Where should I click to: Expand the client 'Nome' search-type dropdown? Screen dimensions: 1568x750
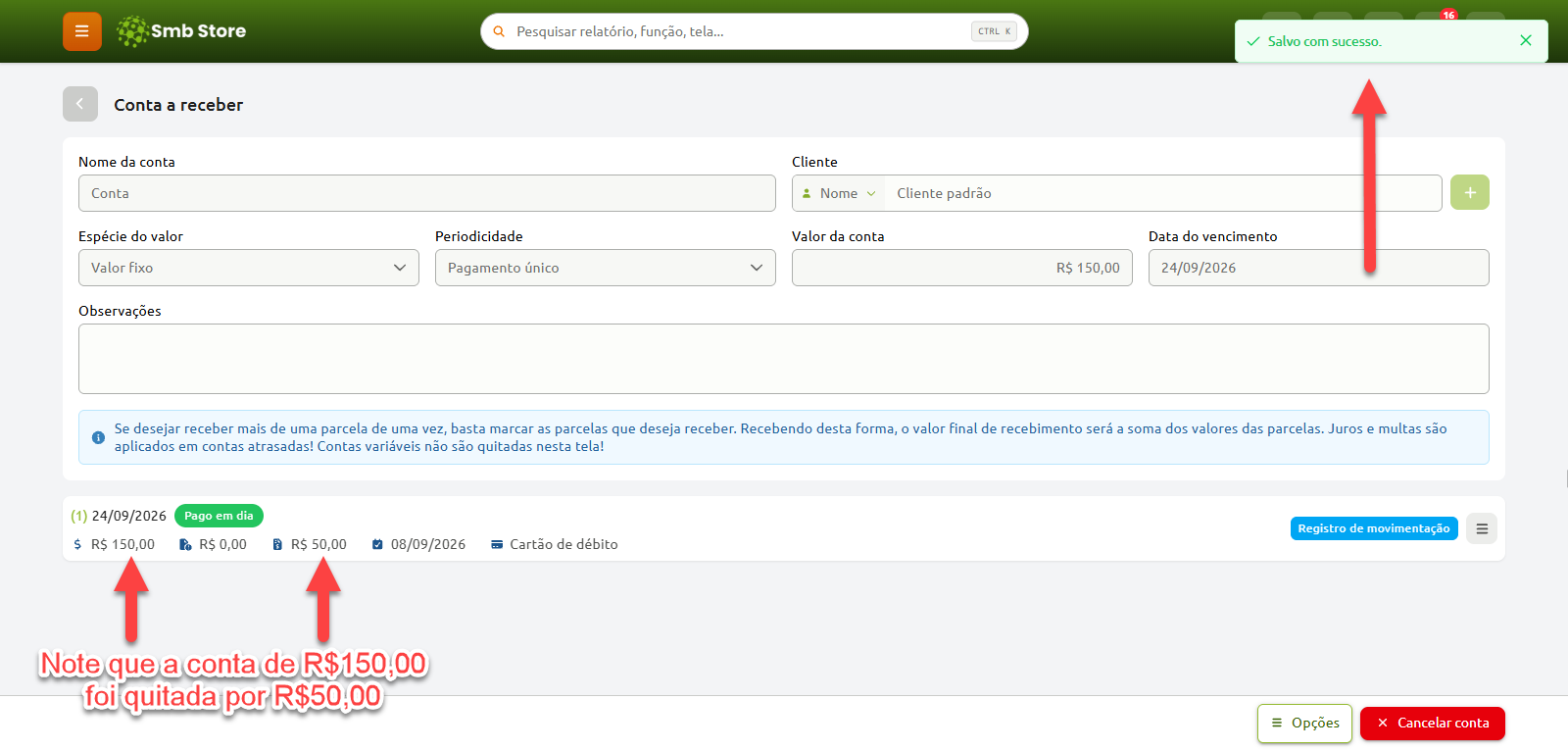coord(839,193)
